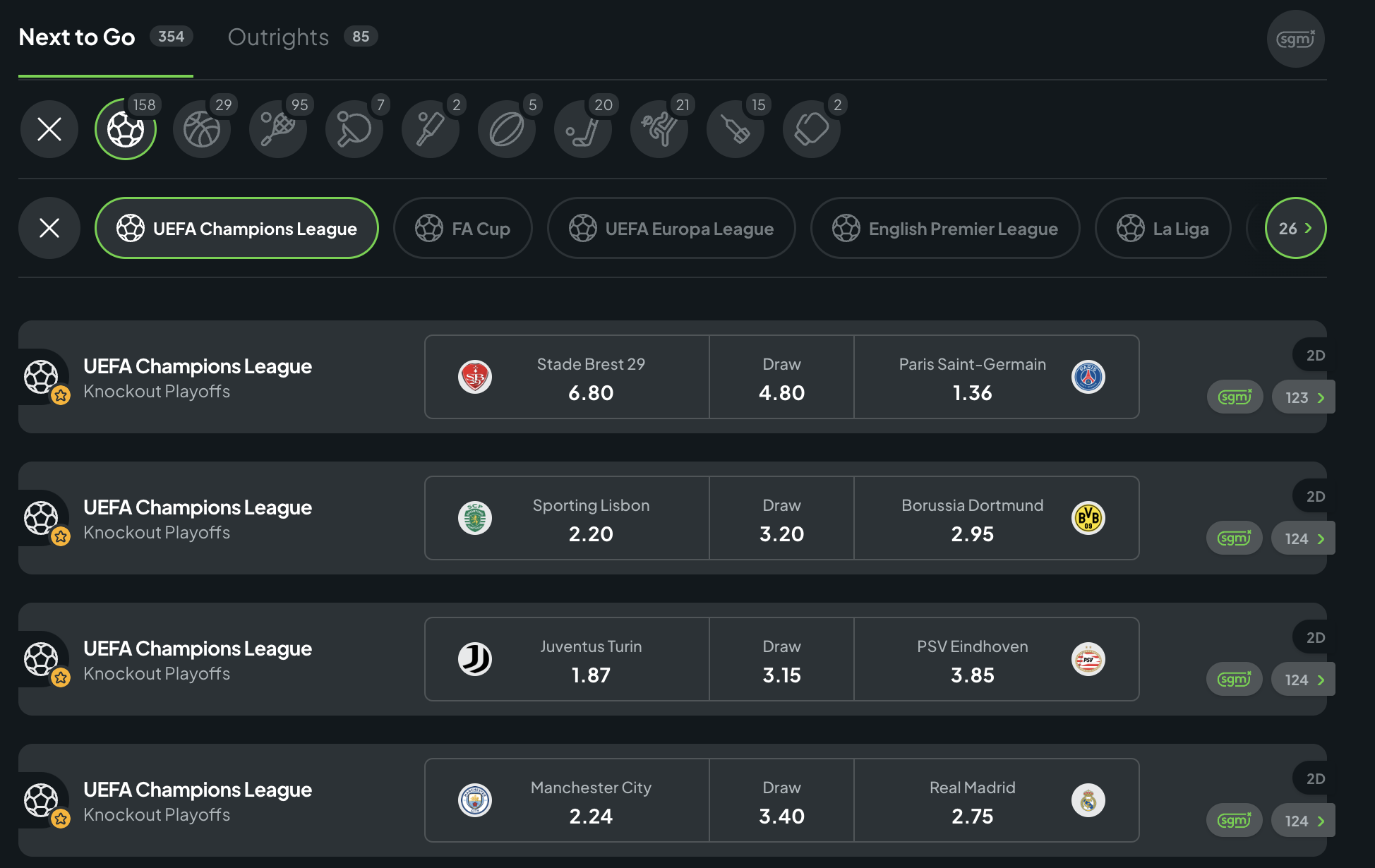This screenshot has height=868, width=1375.
Task: Expand 124 markets for Sporting vs Dortmund
Action: (1304, 538)
